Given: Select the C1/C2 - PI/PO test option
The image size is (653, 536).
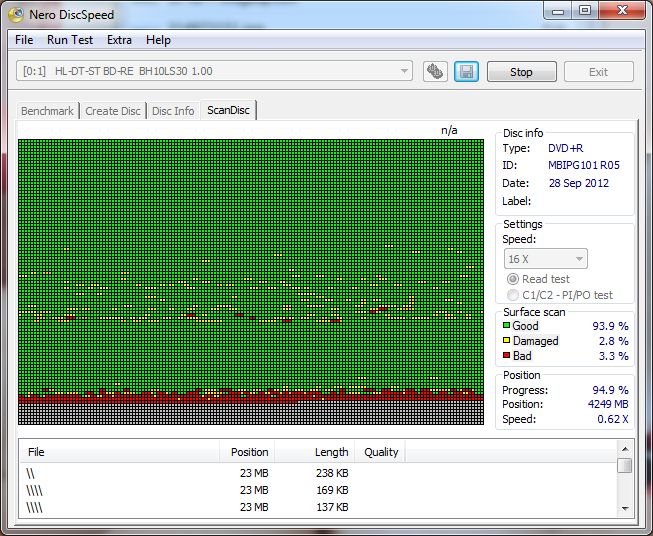Looking at the screenshot, I should [x=513, y=295].
